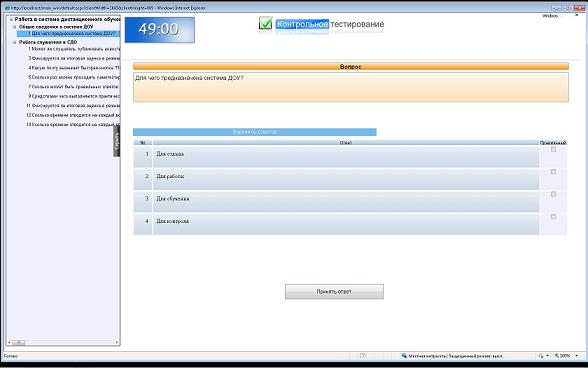Select the 'Работа слушателя в СДО' section label
The width and height of the screenshot is (588, 368).
48,42
